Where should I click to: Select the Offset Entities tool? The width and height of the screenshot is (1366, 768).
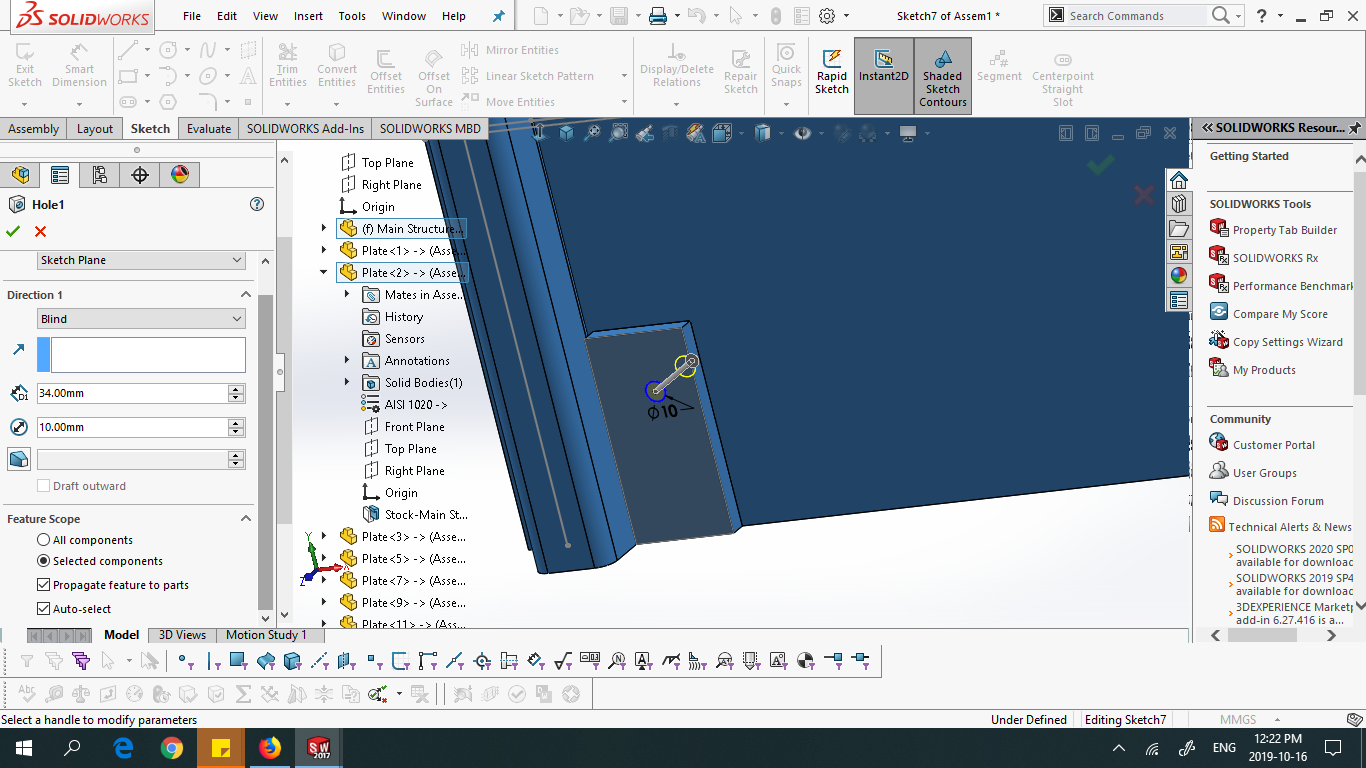[386, 72]
